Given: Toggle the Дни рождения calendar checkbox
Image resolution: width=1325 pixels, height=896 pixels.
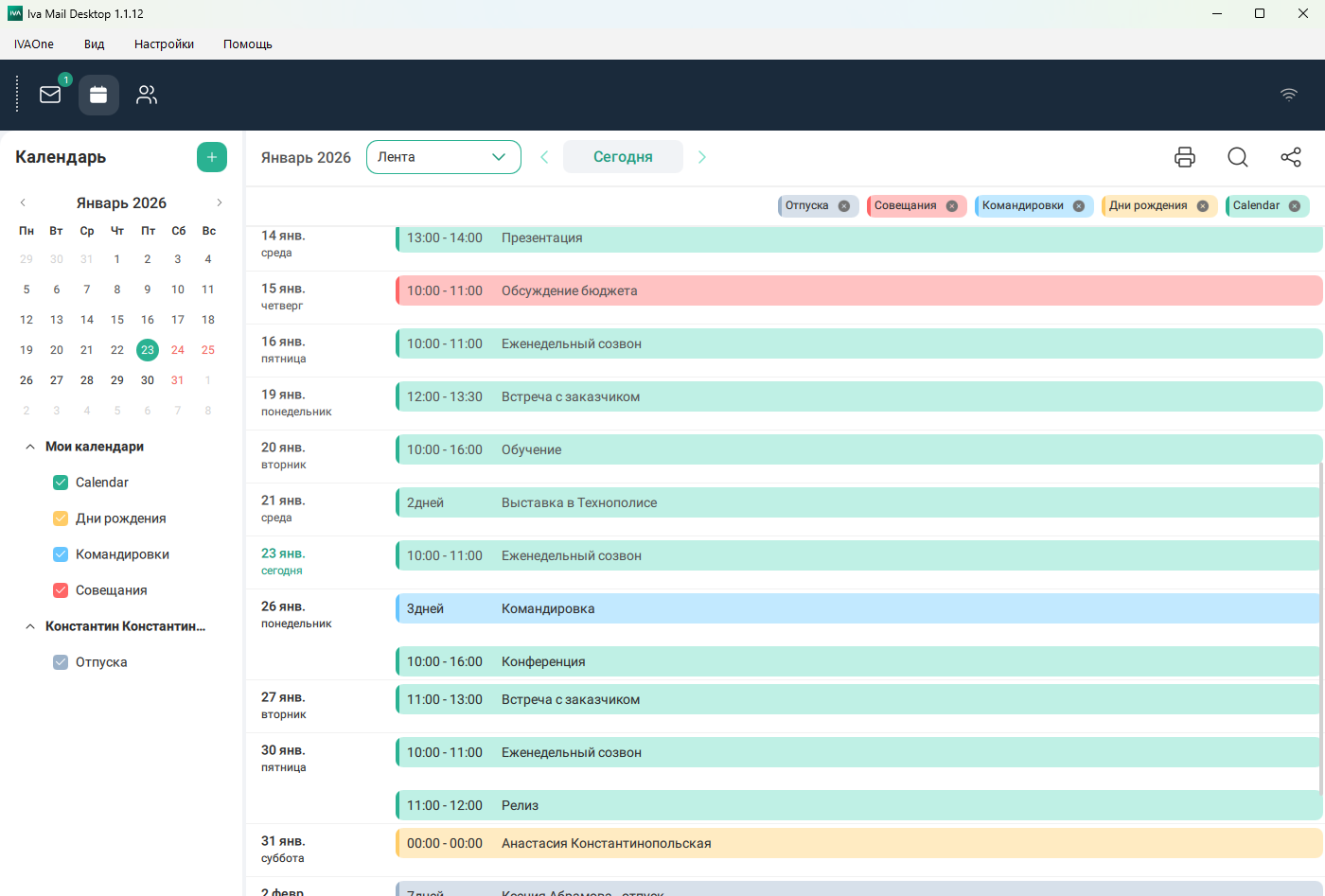Looking at the screenshot, I should coord(61,518).
